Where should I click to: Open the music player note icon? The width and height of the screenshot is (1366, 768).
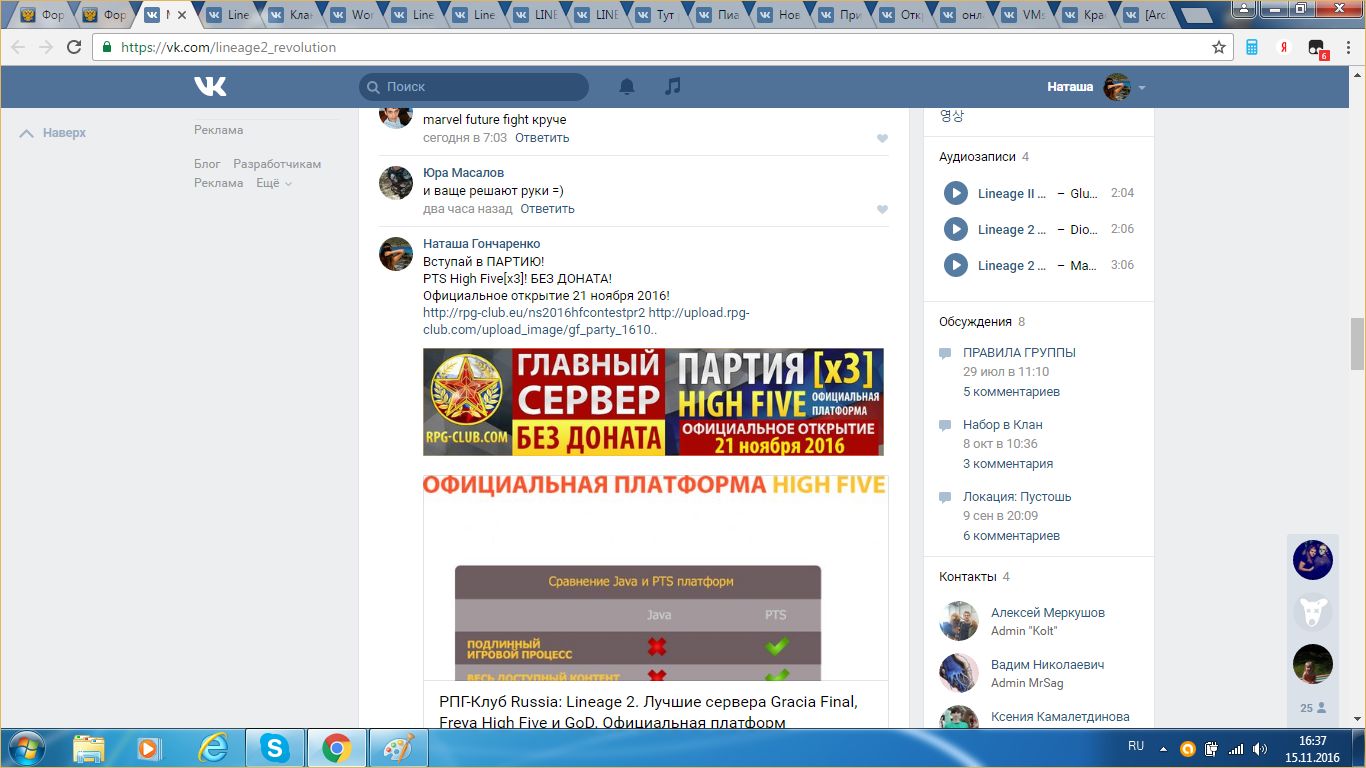coord(673,87)
